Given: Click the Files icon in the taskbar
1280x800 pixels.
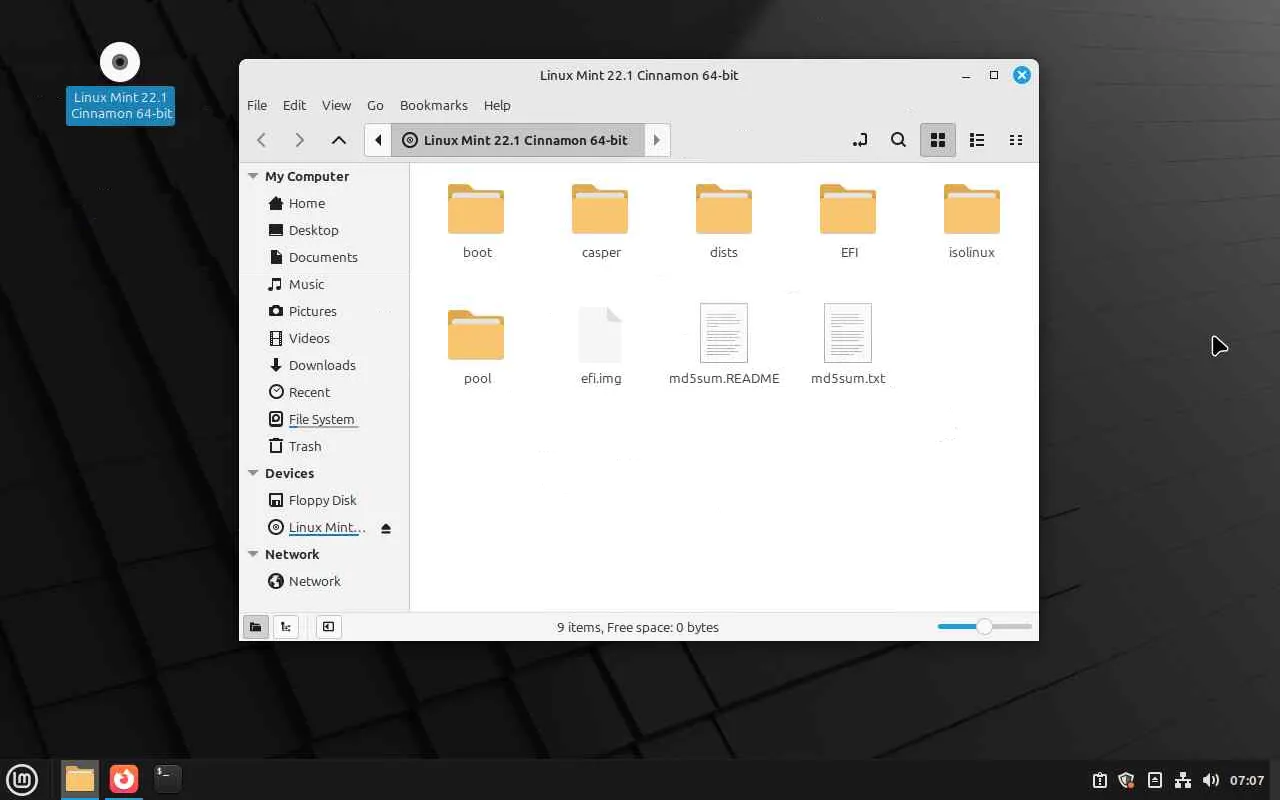Looking at the screenshot, I should pos(80,779).
